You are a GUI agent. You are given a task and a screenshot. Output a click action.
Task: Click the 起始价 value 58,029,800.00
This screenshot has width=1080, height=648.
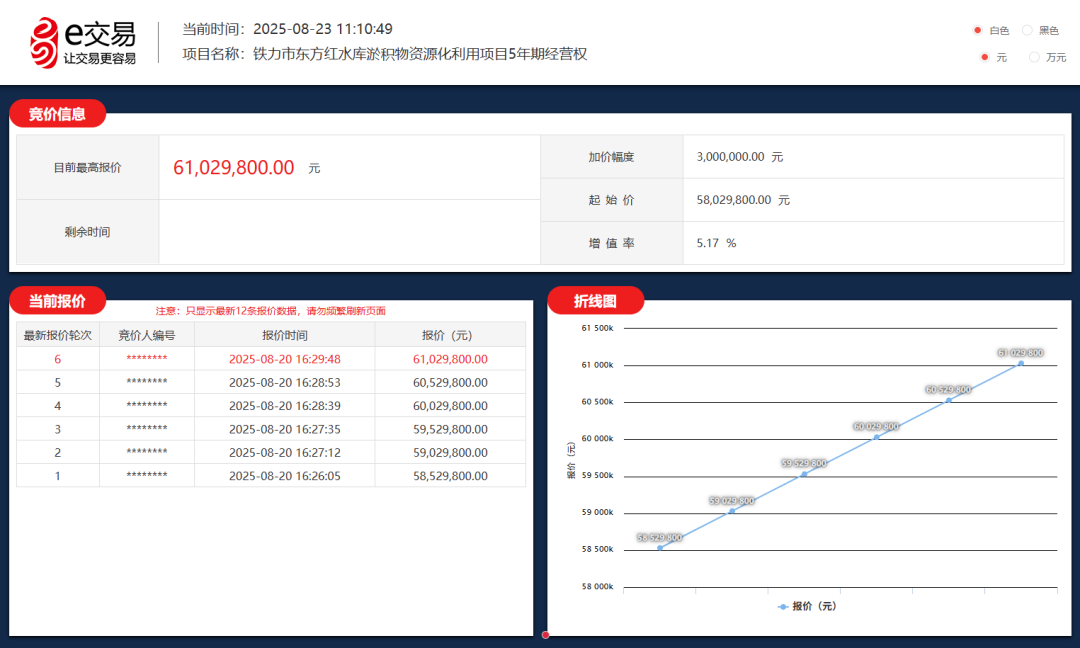point(734,200)
